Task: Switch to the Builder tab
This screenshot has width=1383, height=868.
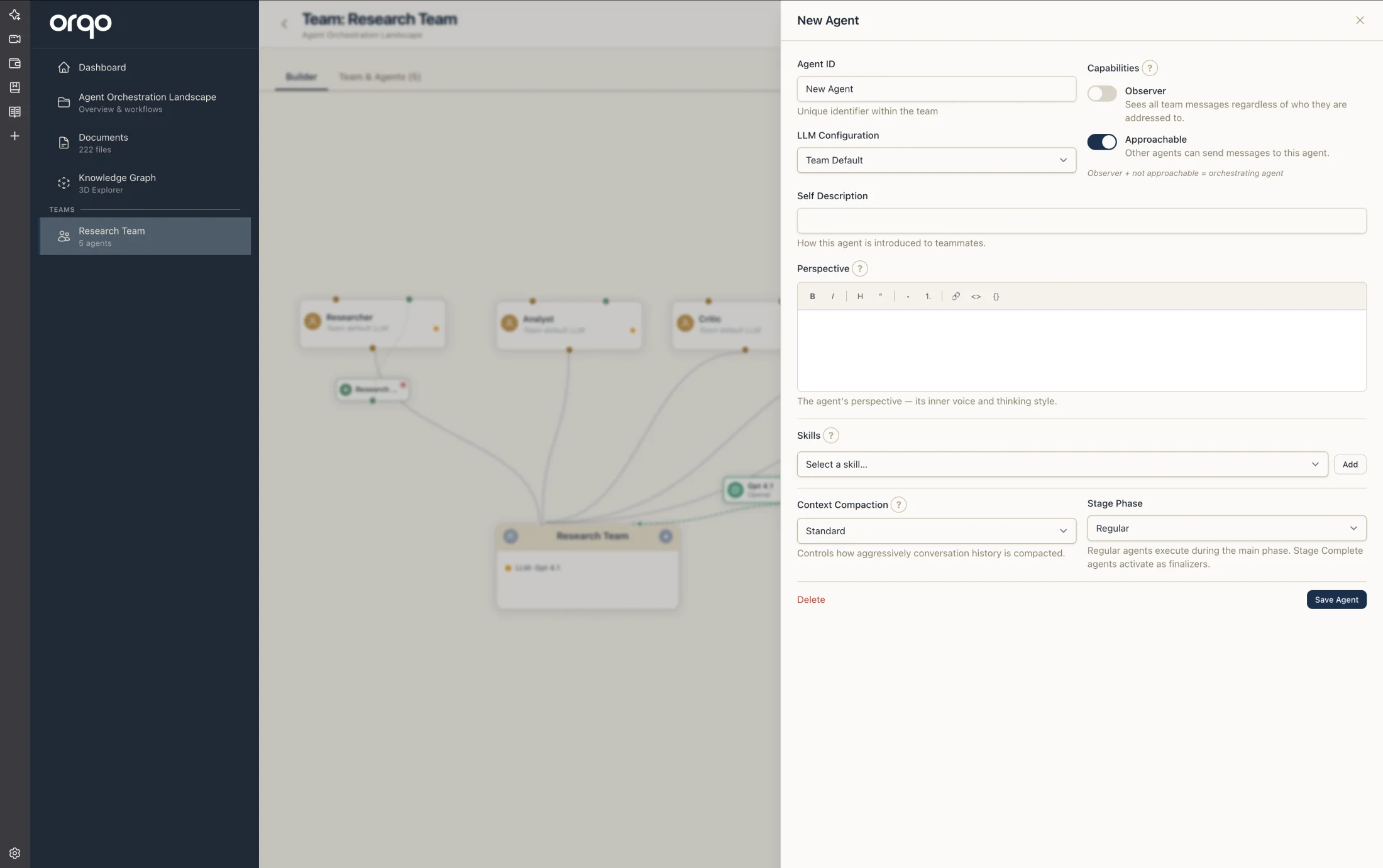Action: (x=301, y=77)
